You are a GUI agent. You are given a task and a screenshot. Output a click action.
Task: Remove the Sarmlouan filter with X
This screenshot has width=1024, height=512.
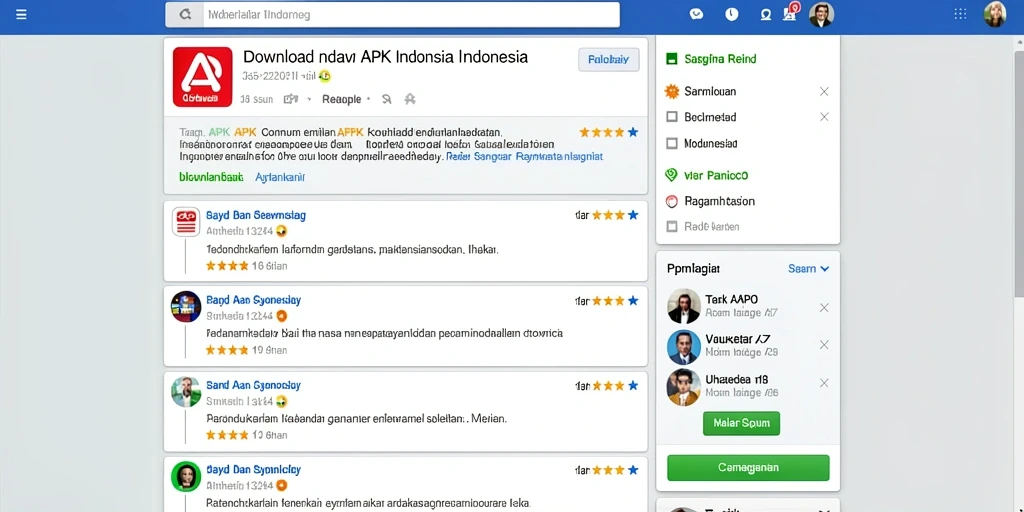point(824,91)
